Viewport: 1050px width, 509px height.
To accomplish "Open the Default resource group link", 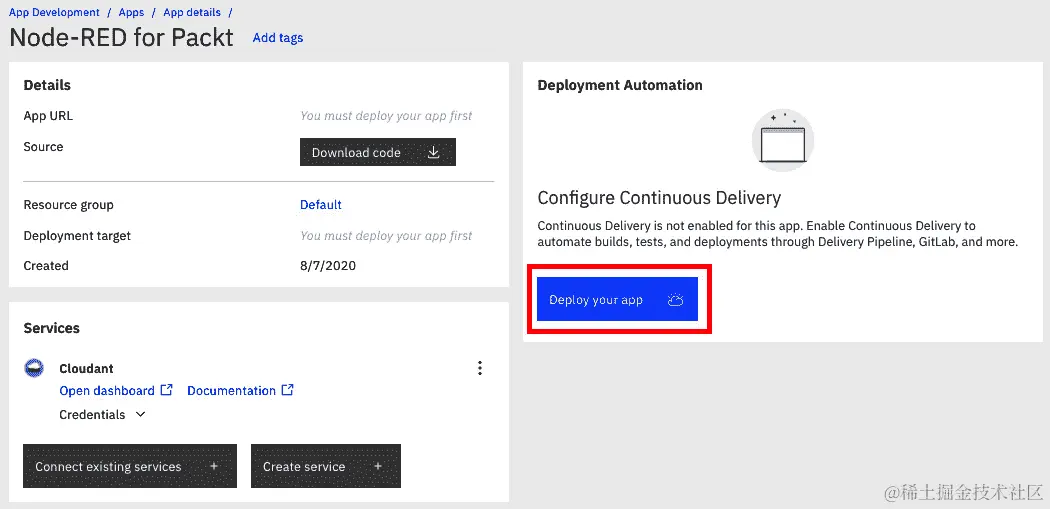I will point(321,204).
